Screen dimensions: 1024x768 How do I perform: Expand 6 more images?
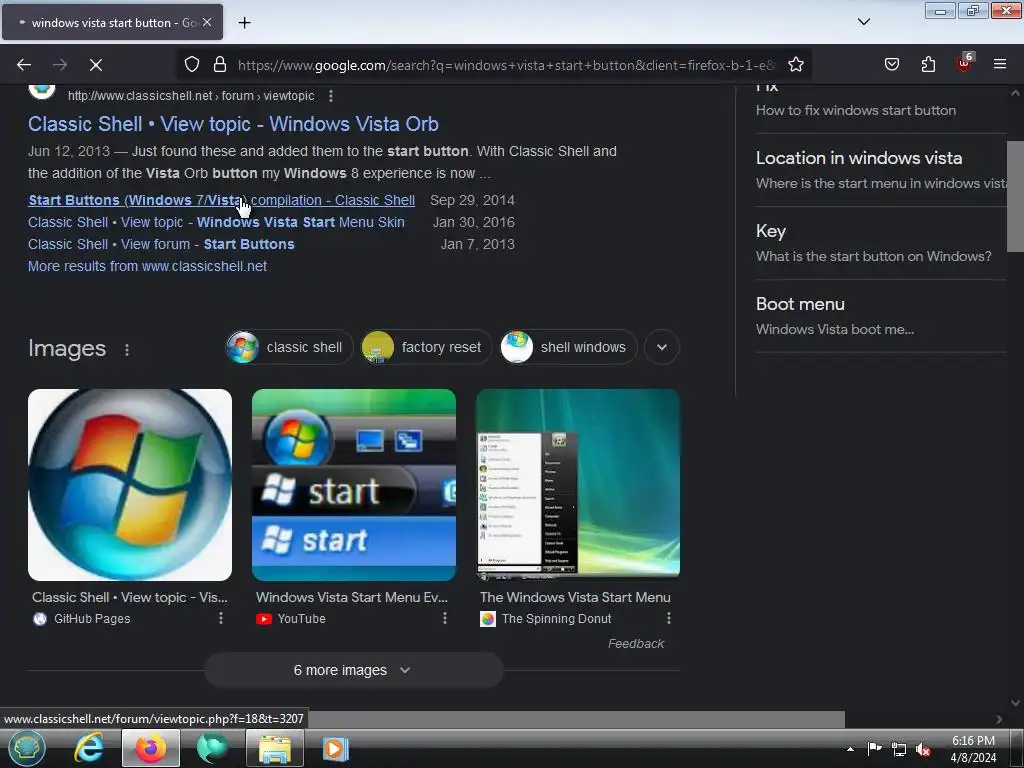354,670
